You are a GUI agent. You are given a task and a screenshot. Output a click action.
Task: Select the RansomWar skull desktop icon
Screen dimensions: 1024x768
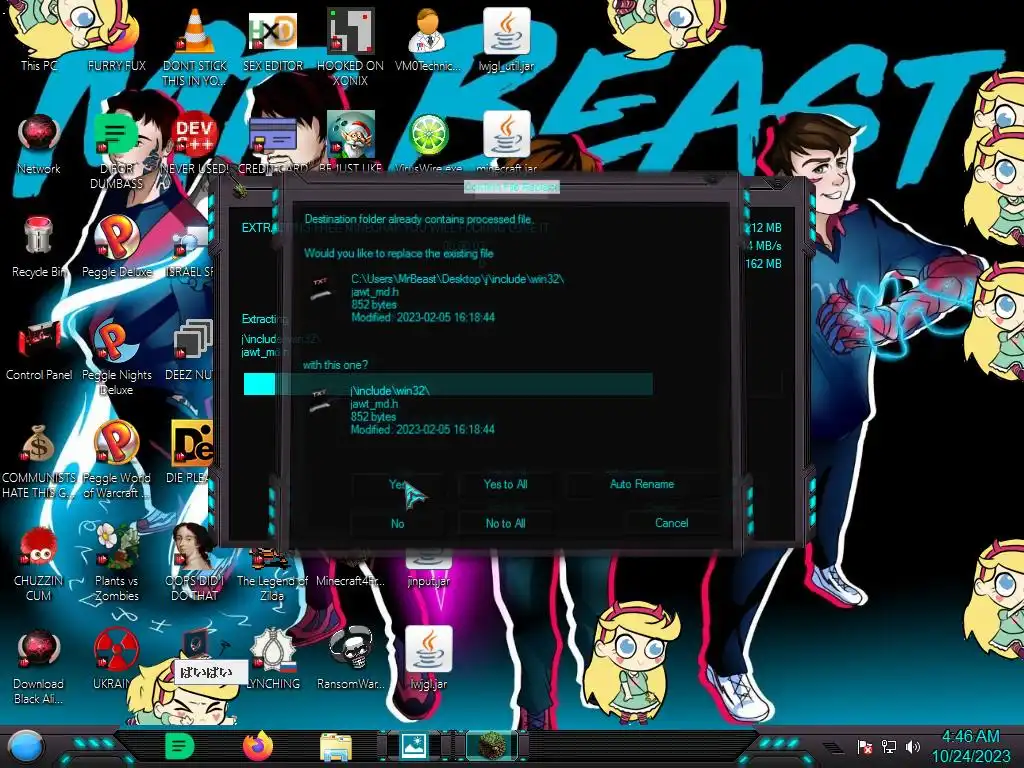[351, 660]
